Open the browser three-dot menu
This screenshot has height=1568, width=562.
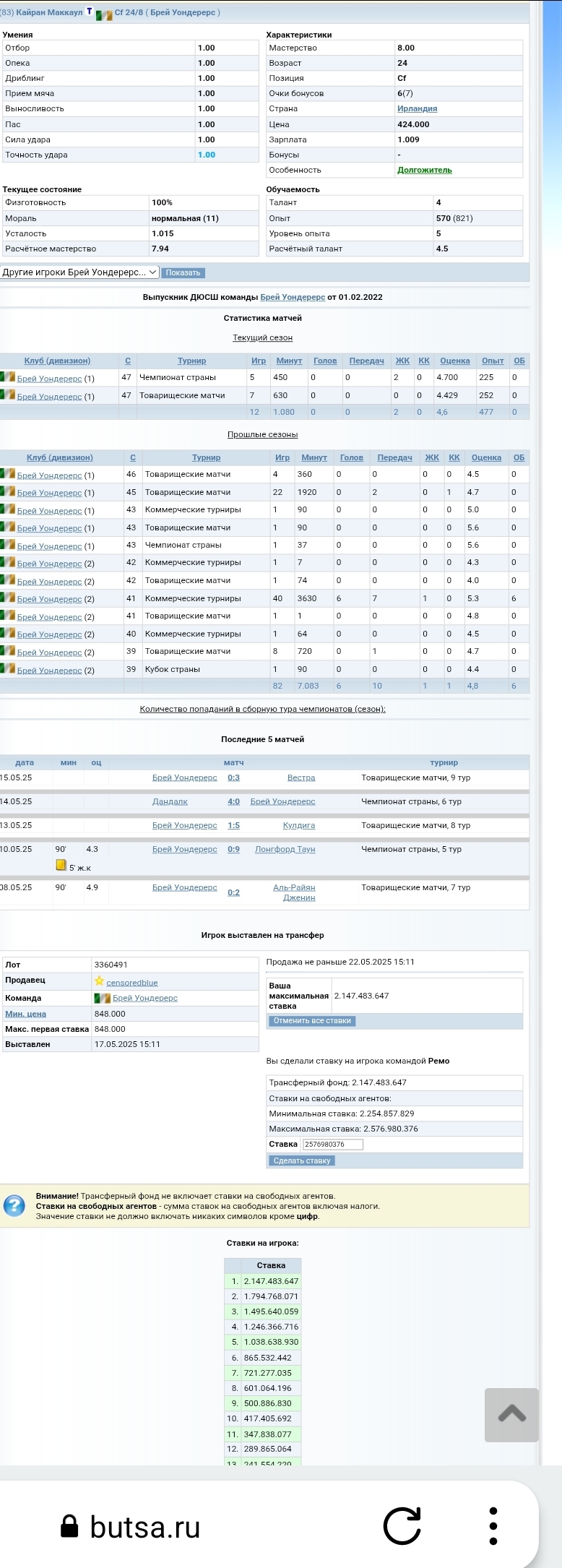493,1526
